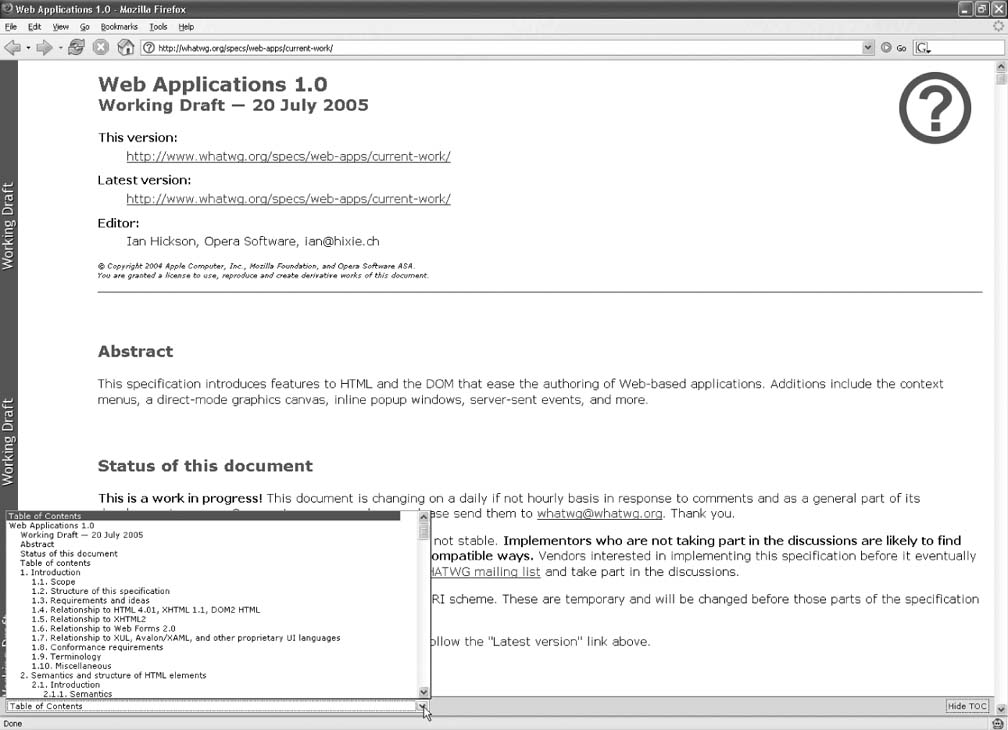Open the Go menu
The image size is (1008, 730).
click(85, 27)
